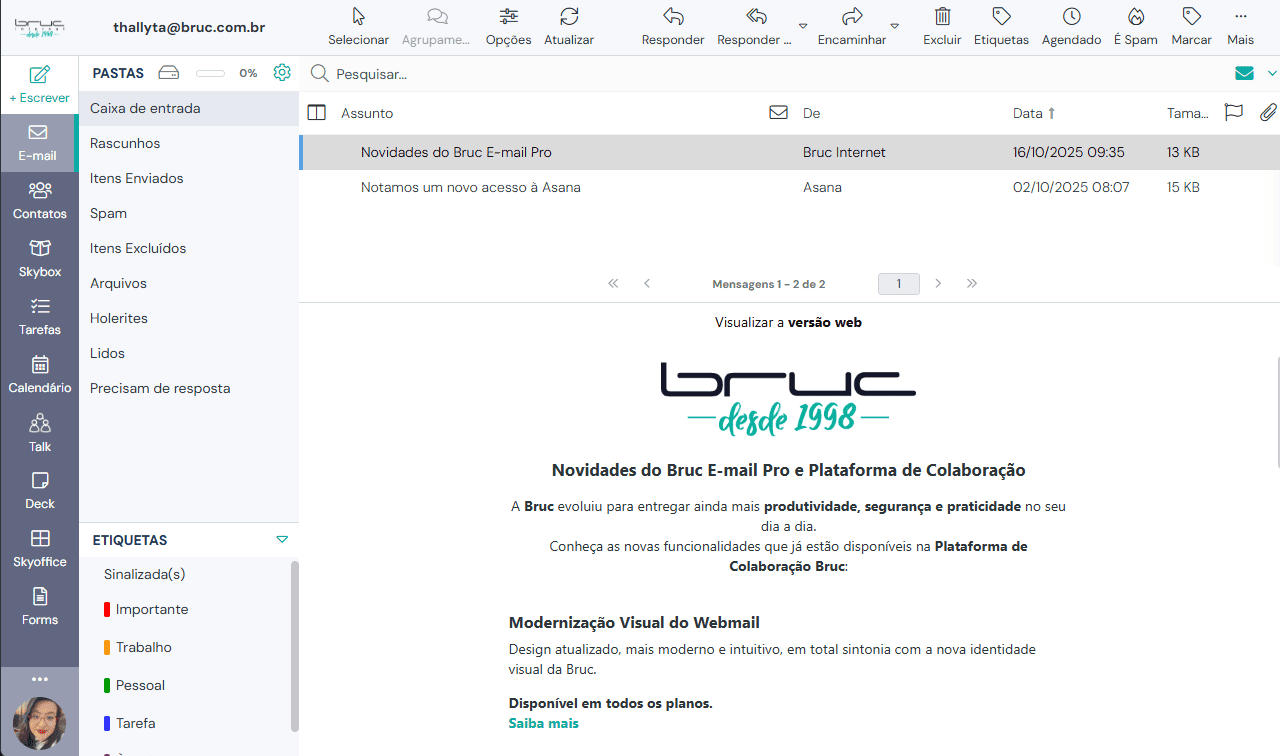Open the Deck app icon
Screen dimensions: 1280x756
coord(40,481)
